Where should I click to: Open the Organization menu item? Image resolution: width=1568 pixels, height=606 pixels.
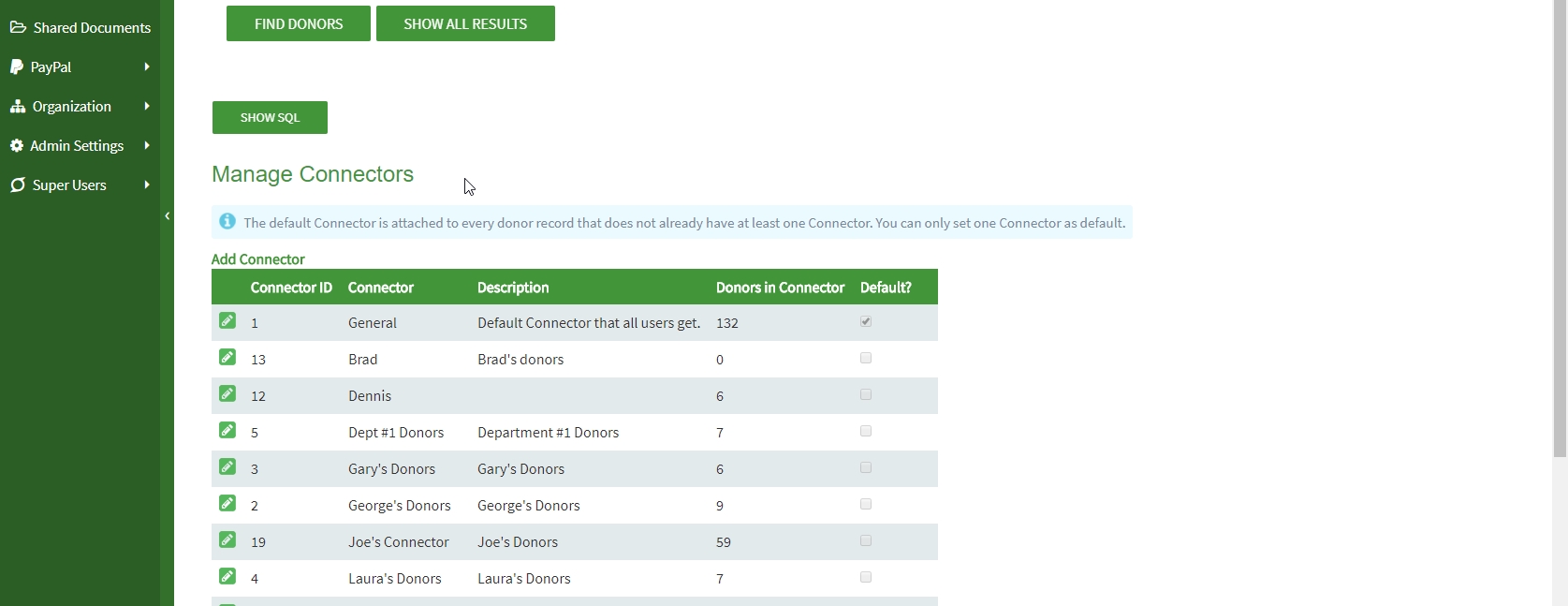coord(81,106)
